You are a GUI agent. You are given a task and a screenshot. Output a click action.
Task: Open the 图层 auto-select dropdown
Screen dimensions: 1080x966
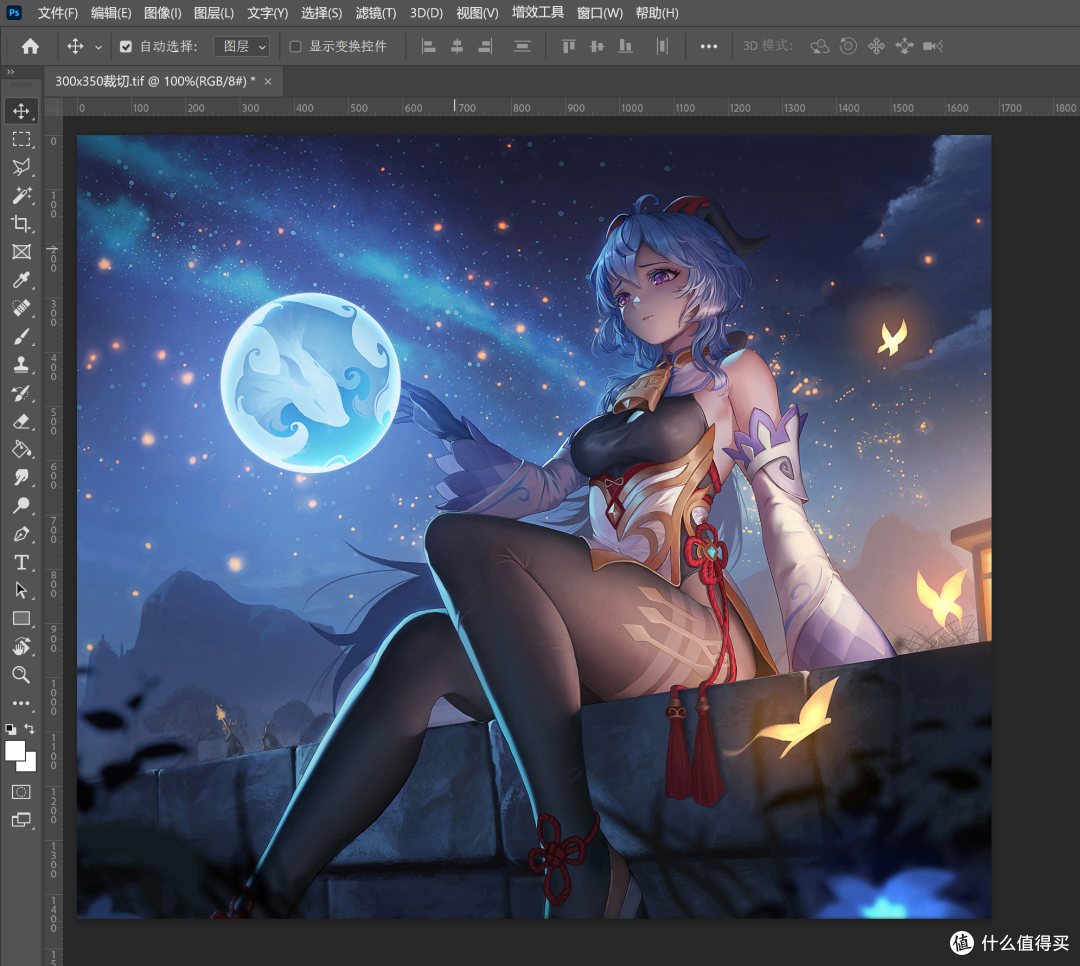(x=242, y=46)
